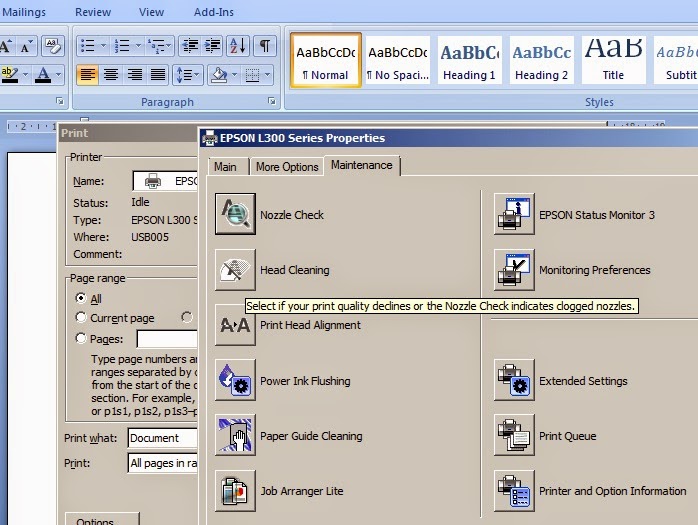Click the Grow Font icon
Viewport: 698px width, 525px height.
[5, 45]
